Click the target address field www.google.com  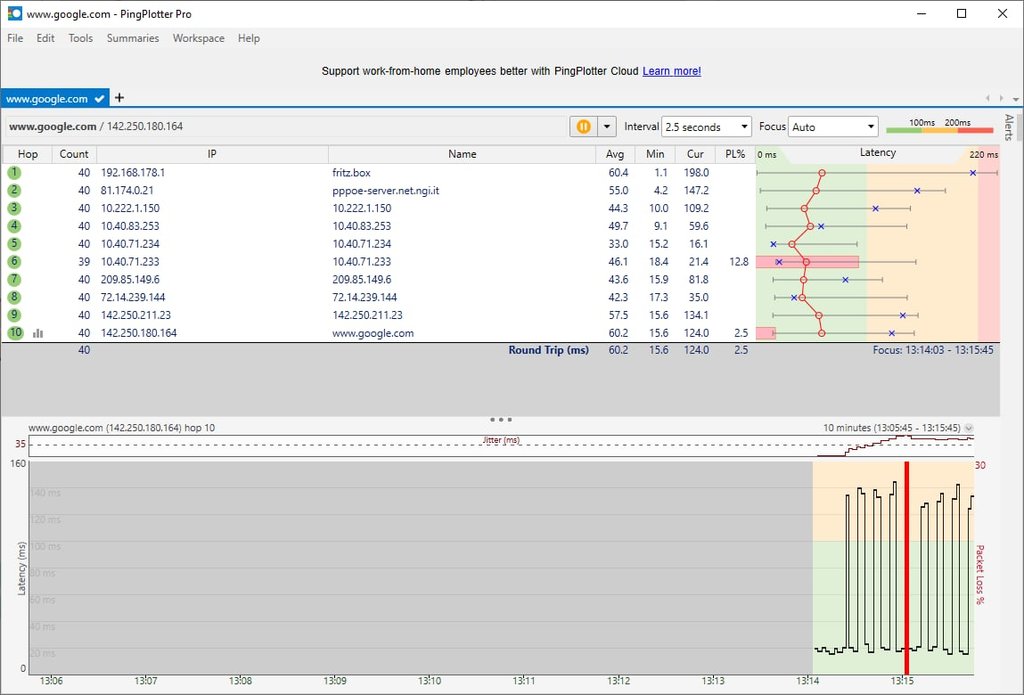pos(286,127)
